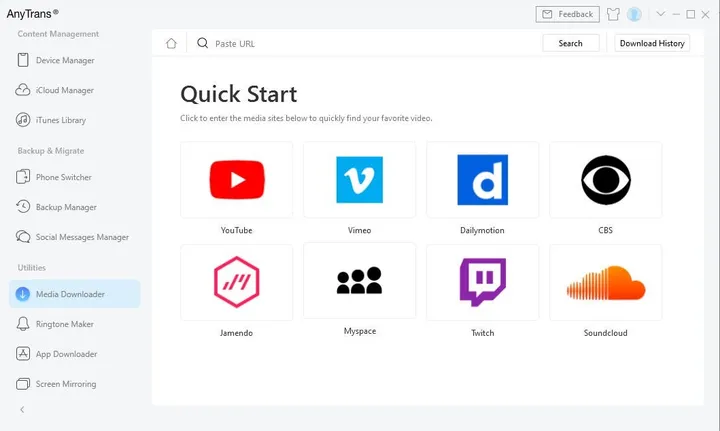
Task: Open Device Manager in sidebar
Action: click(74, 60)
